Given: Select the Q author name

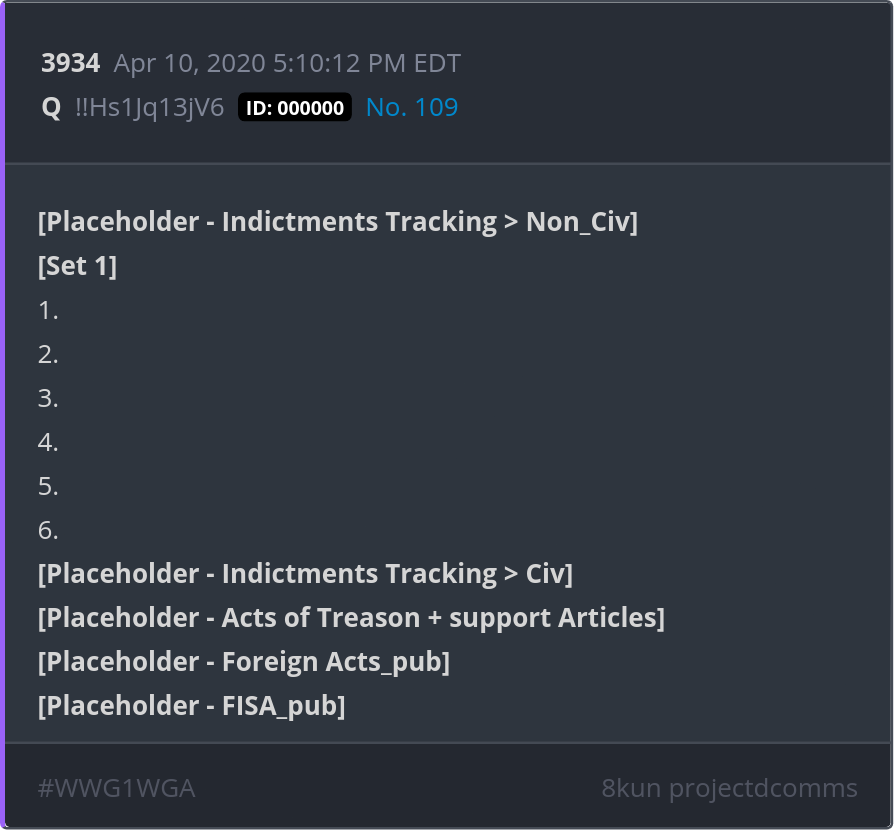Looking at the screenshot, I should click(x=51, y=108).
